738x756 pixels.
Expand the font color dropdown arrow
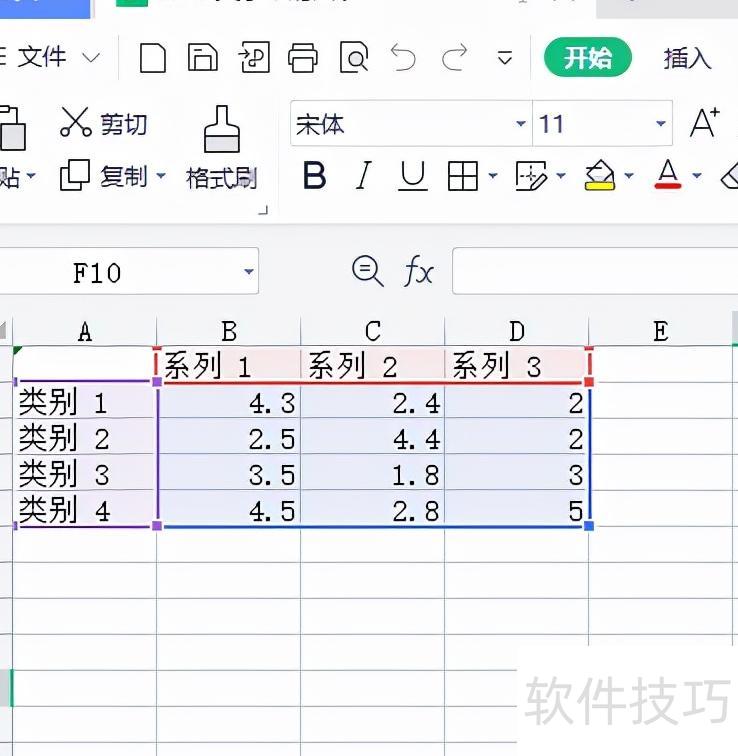point(697,176)
